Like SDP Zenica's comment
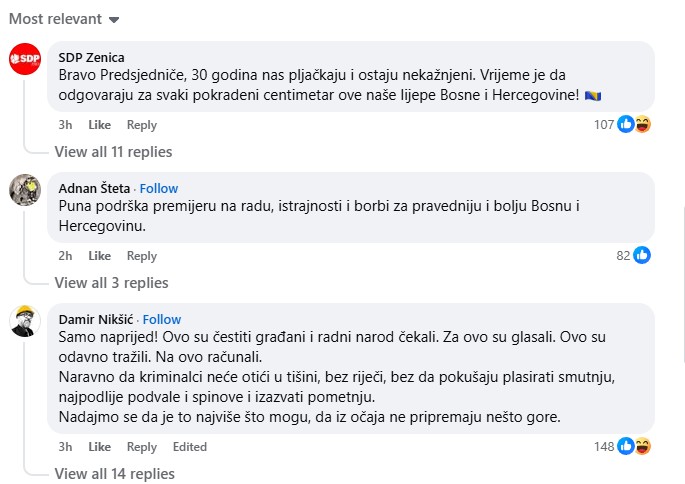 [x=99, y=125]
